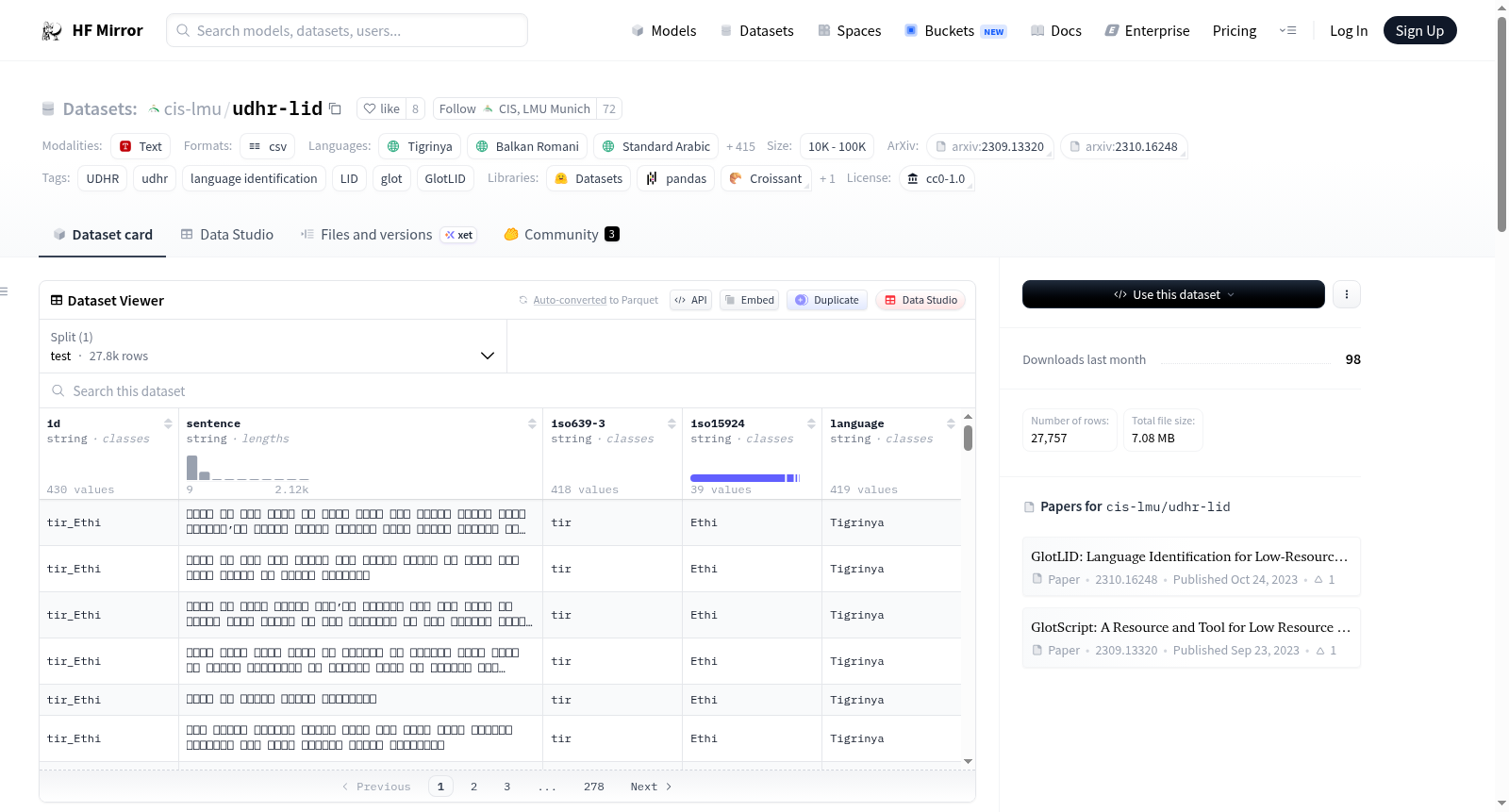
Task: Open the three-dot menu beside Use this dataset
Action: [1347, 294]
